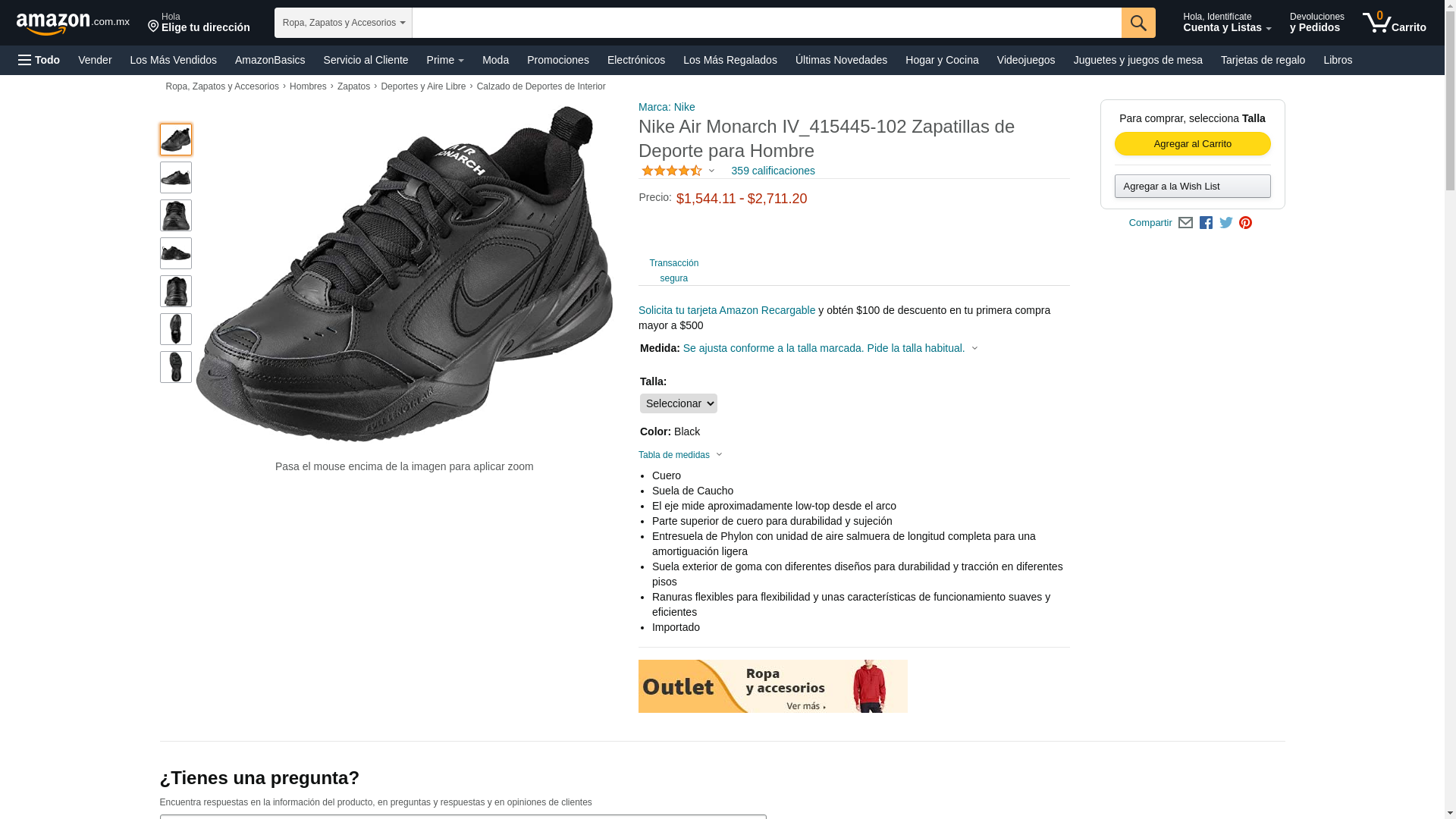The image size is (1456, 819).
Task: Click Agregar al Carrito button
Action: (1192, 144)
